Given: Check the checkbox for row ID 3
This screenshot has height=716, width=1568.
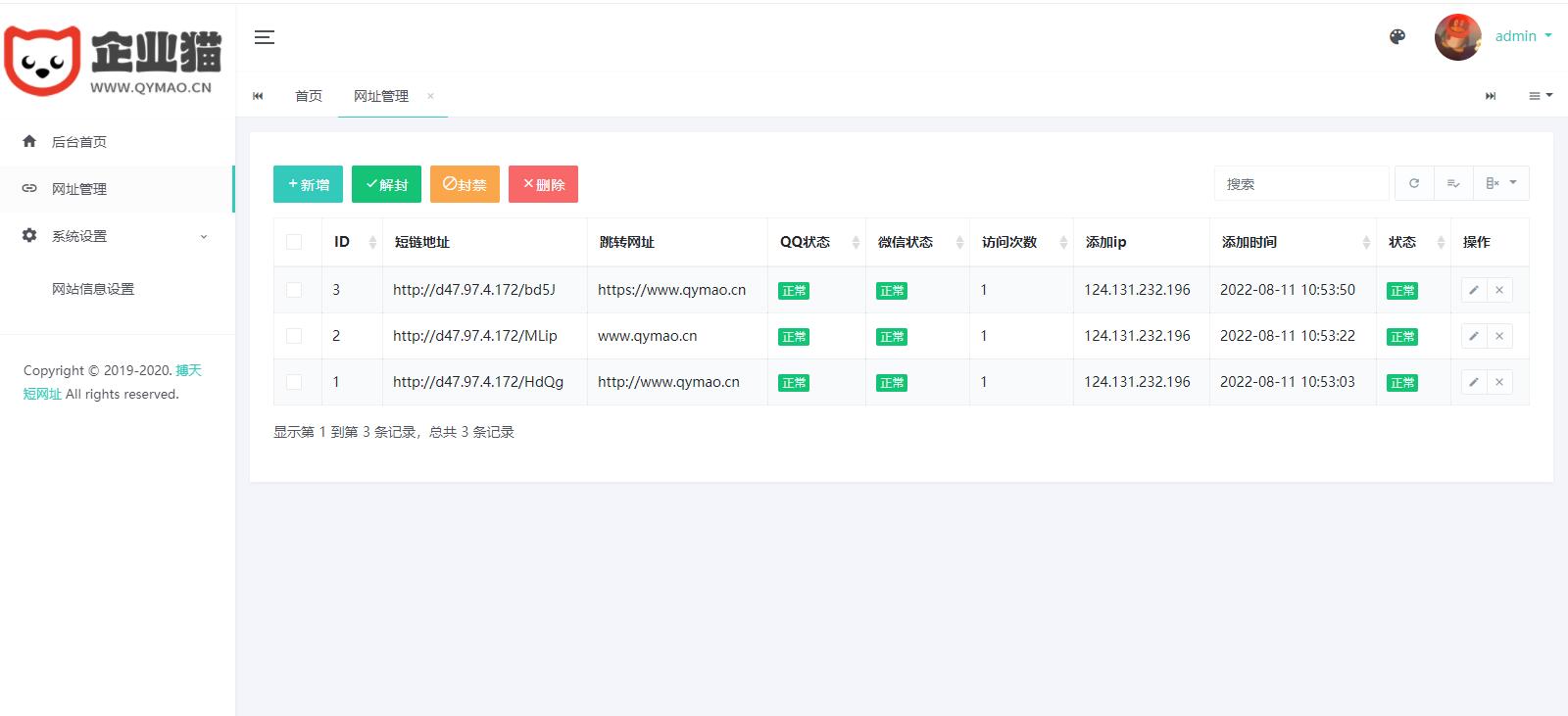Looking at the screenshot, I should [x=294, y=290].
